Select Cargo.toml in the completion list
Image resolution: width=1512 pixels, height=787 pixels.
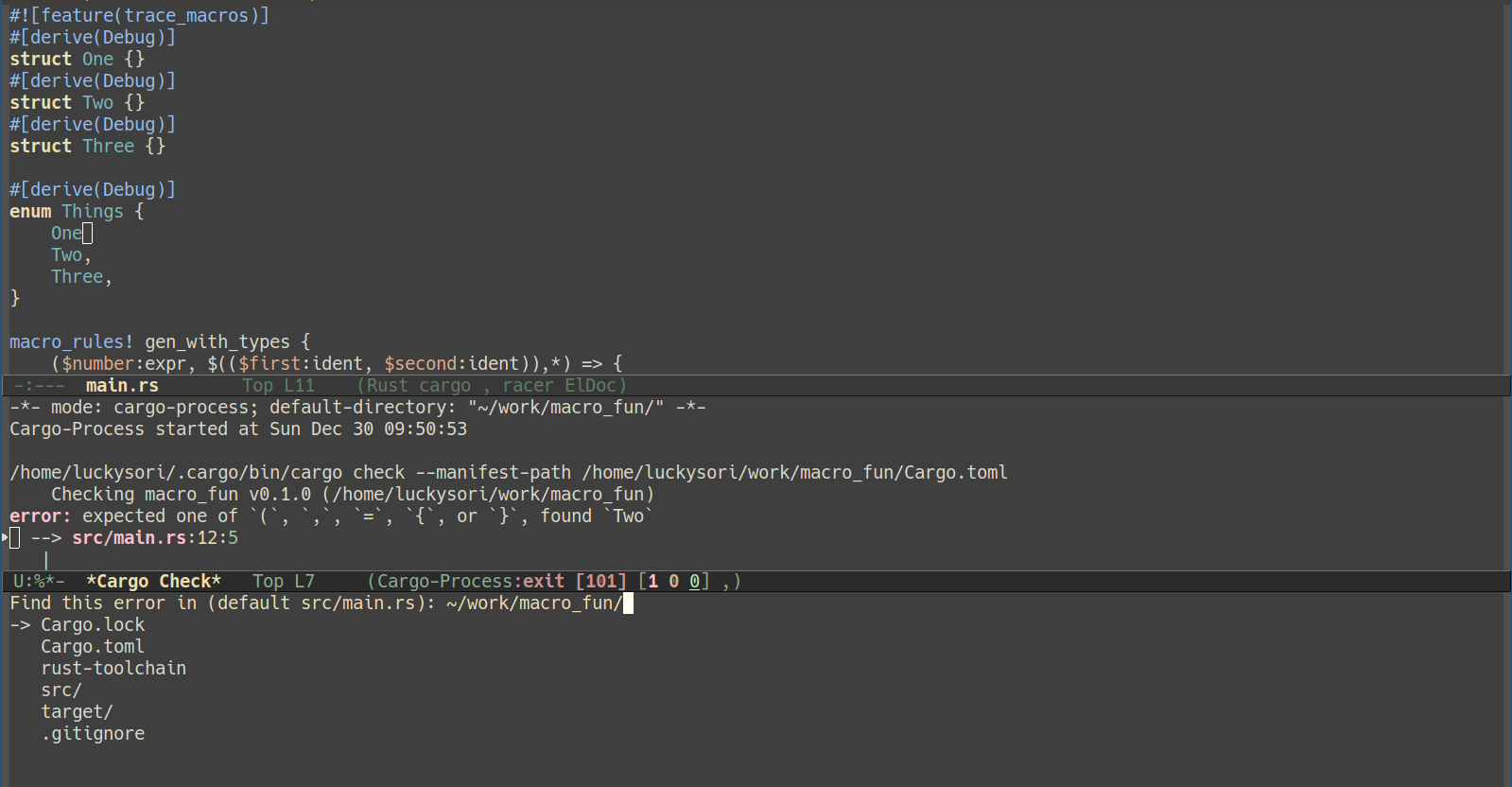pos(93,647)
